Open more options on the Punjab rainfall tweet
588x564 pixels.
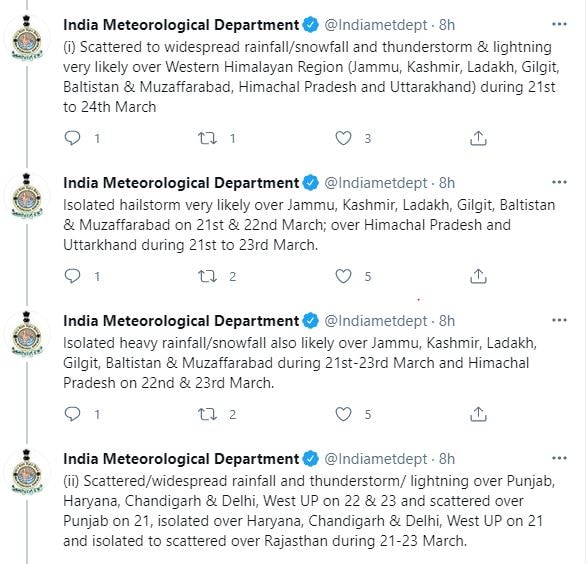[x=560, y=458]
